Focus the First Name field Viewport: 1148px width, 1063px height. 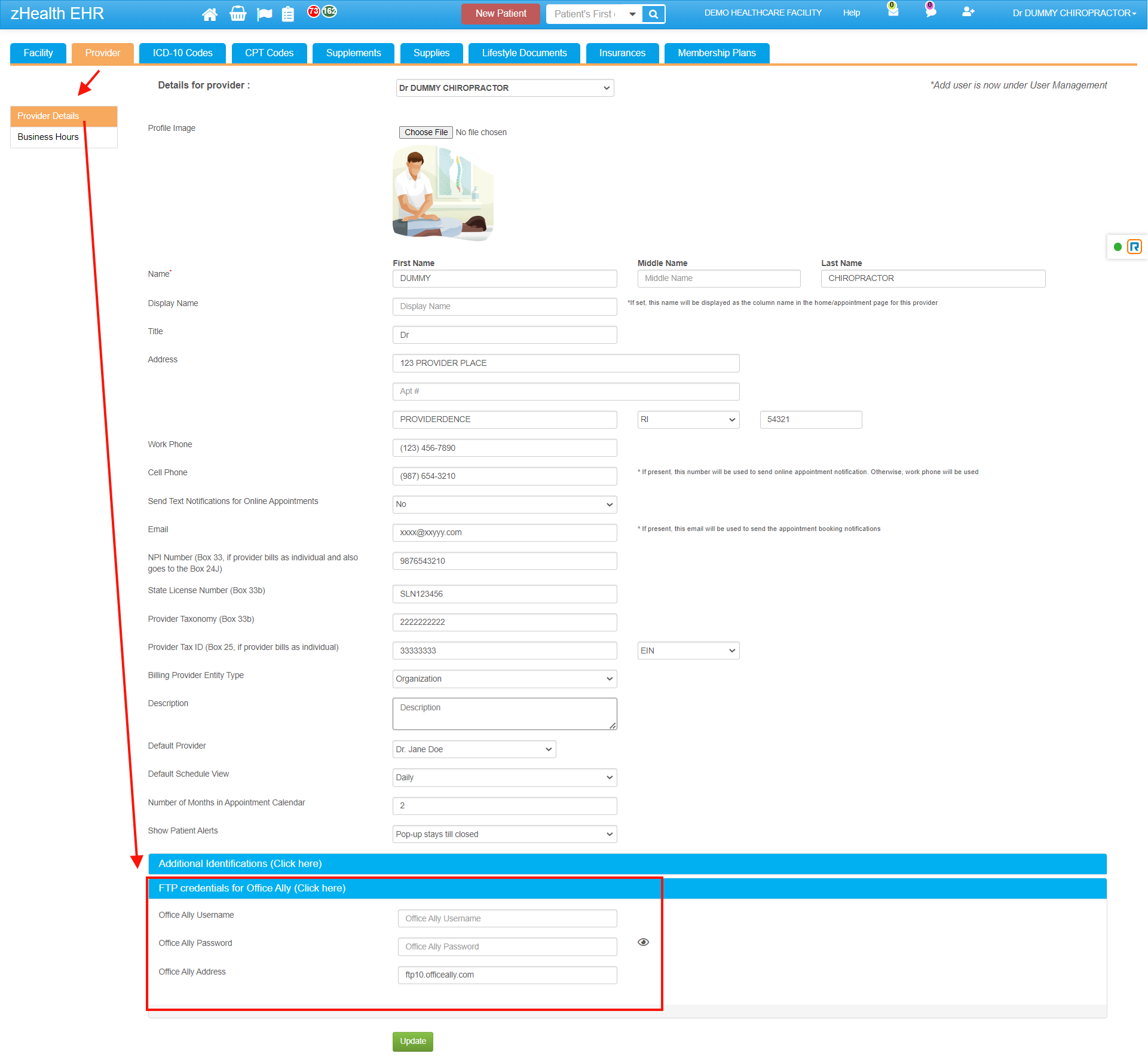tap(505, 279)
